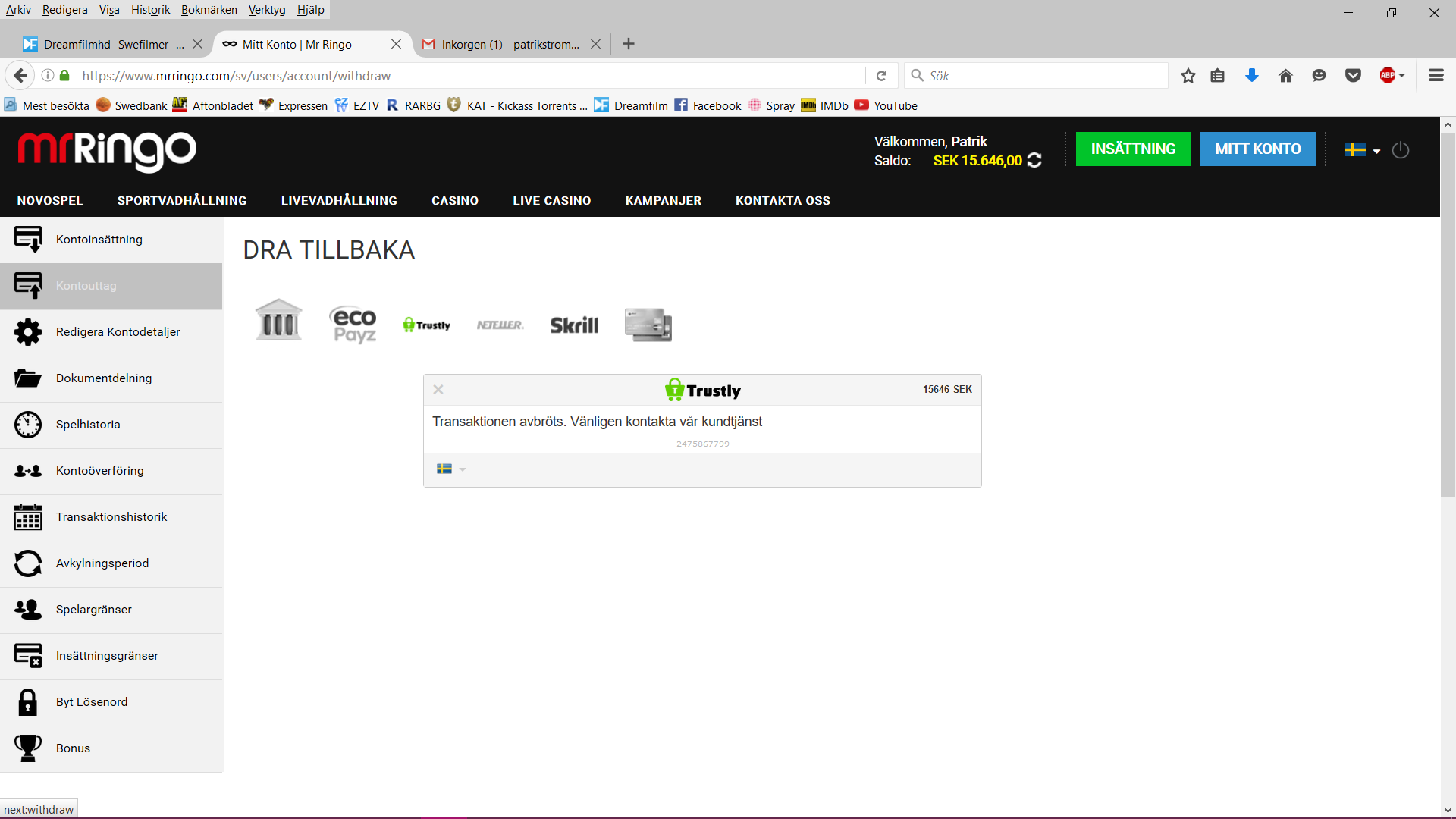
Task: Show bookmarks list icon in toolbar
Action: coord(1218,75)
